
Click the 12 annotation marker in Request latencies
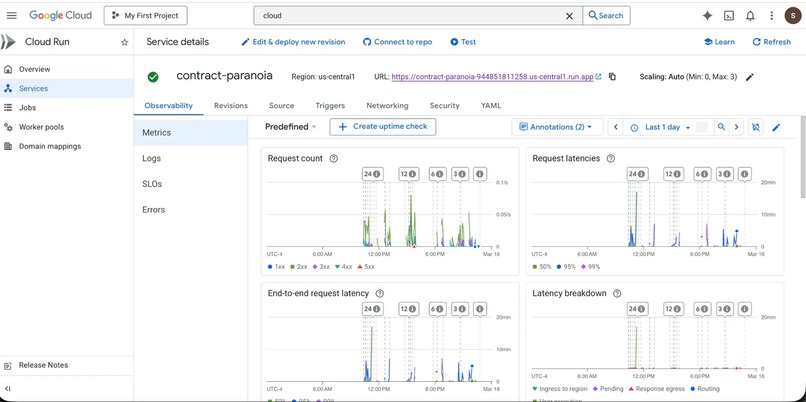[673, 174]
